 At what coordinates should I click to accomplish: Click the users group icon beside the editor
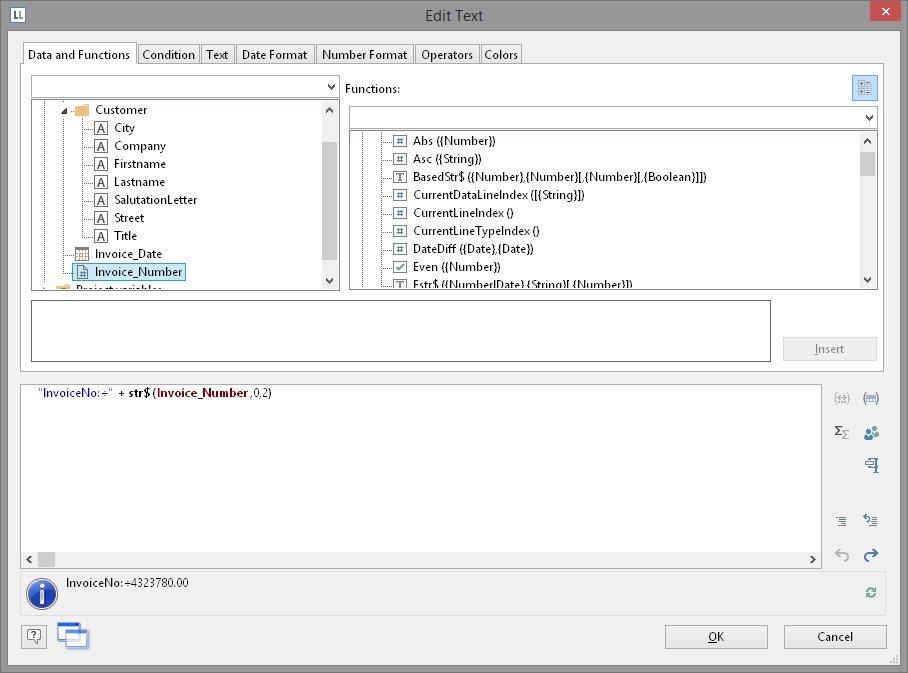pyautogui.click(x=870, y=432)
